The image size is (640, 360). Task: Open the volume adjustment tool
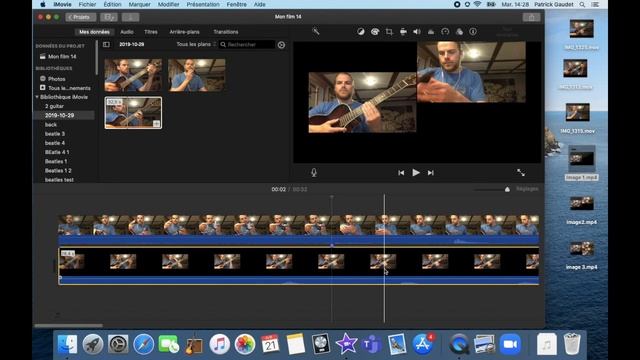pos(417,31)
